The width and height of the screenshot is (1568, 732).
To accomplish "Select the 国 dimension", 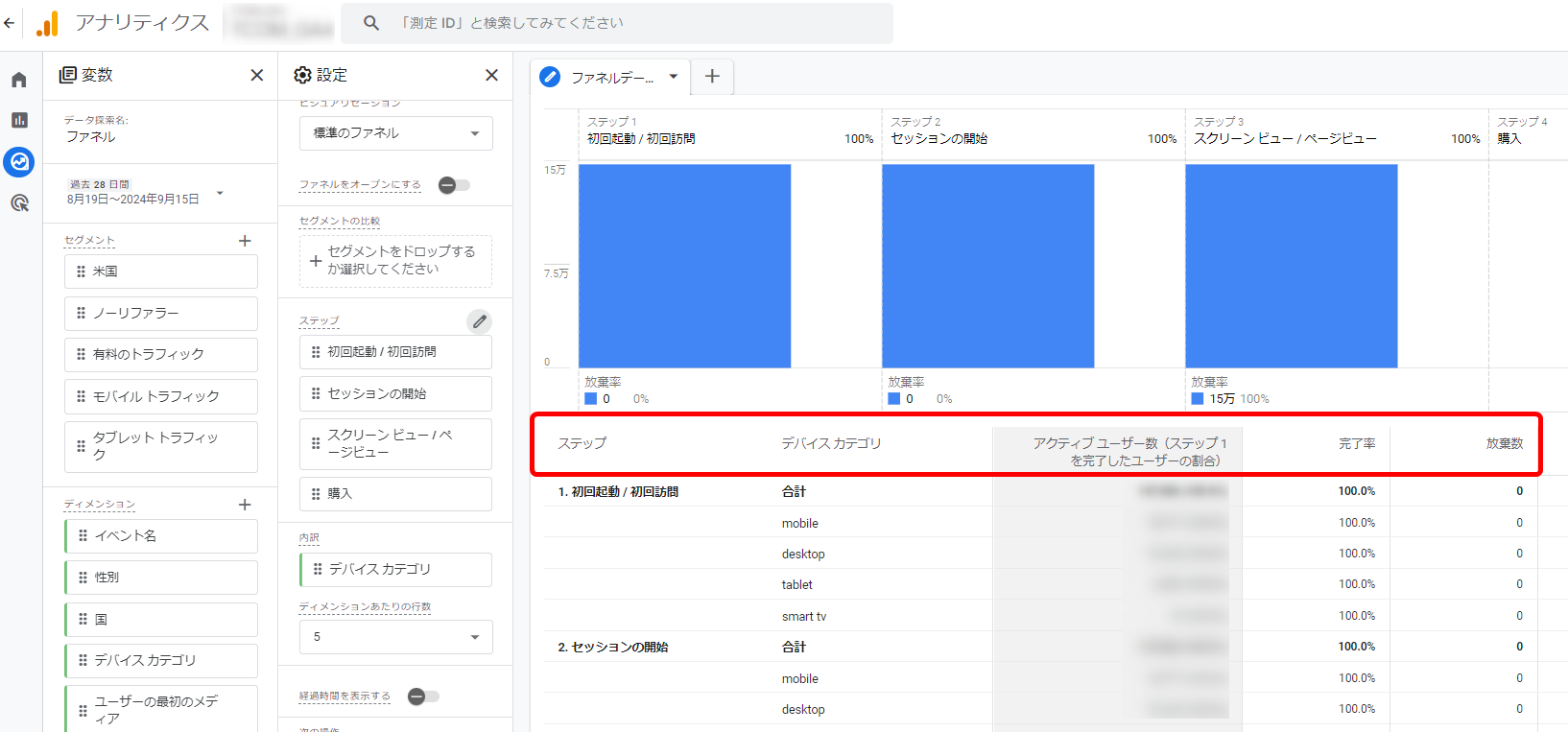I will (161, 620).
